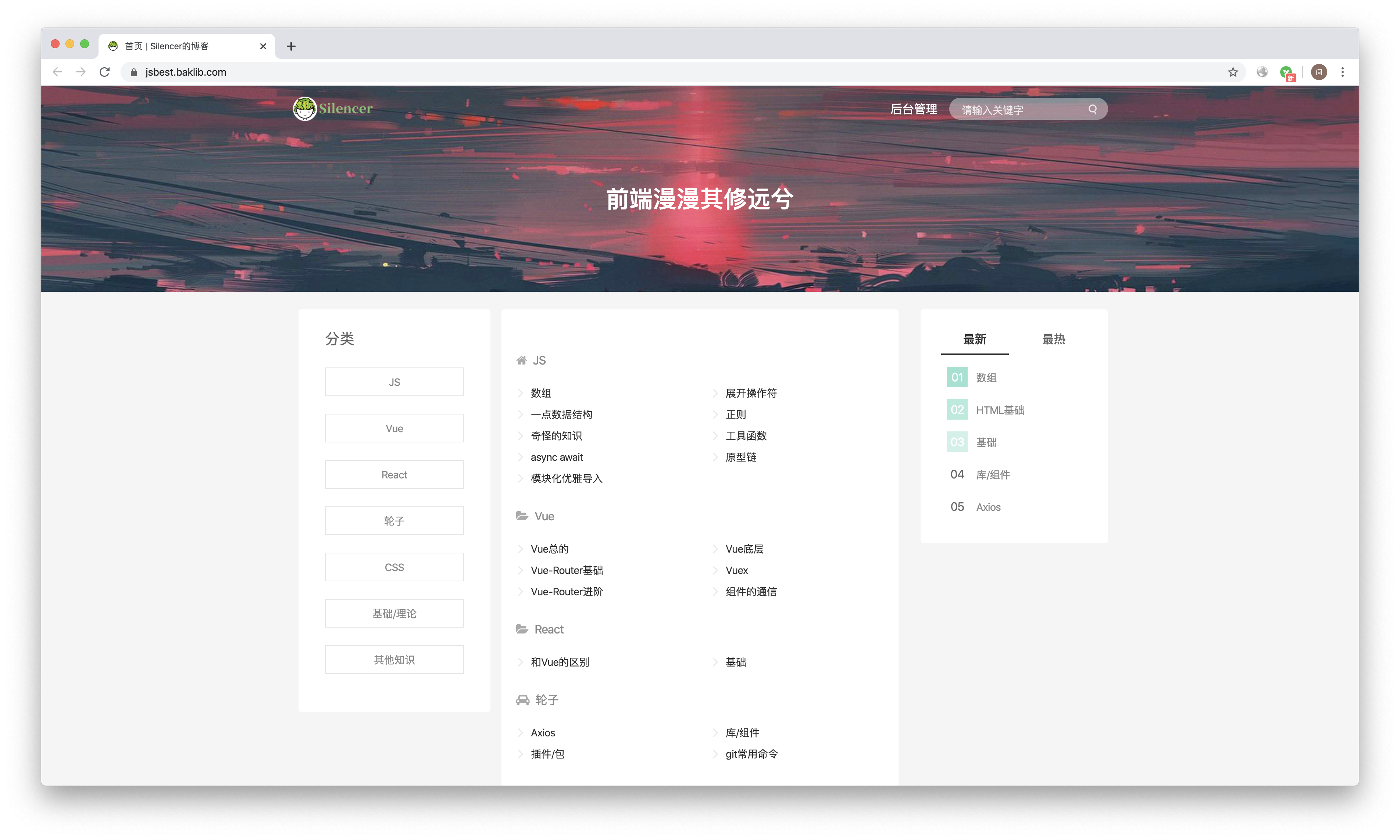Open the Vue总的 article
This screenshot has width=1400, height=840.
click(549, 549)
